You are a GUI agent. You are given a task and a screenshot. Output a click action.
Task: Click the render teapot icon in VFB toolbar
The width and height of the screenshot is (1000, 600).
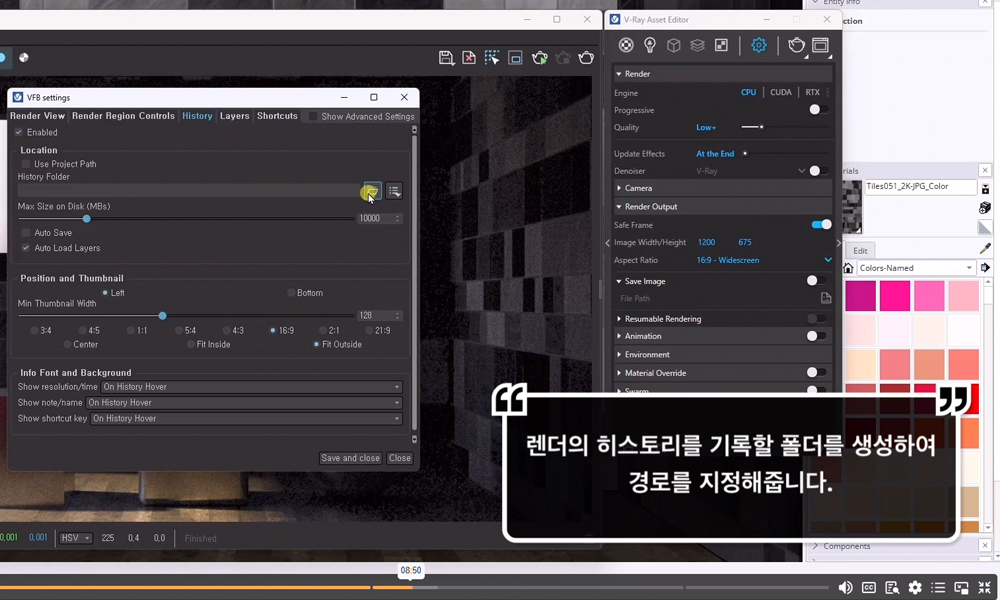586,58
